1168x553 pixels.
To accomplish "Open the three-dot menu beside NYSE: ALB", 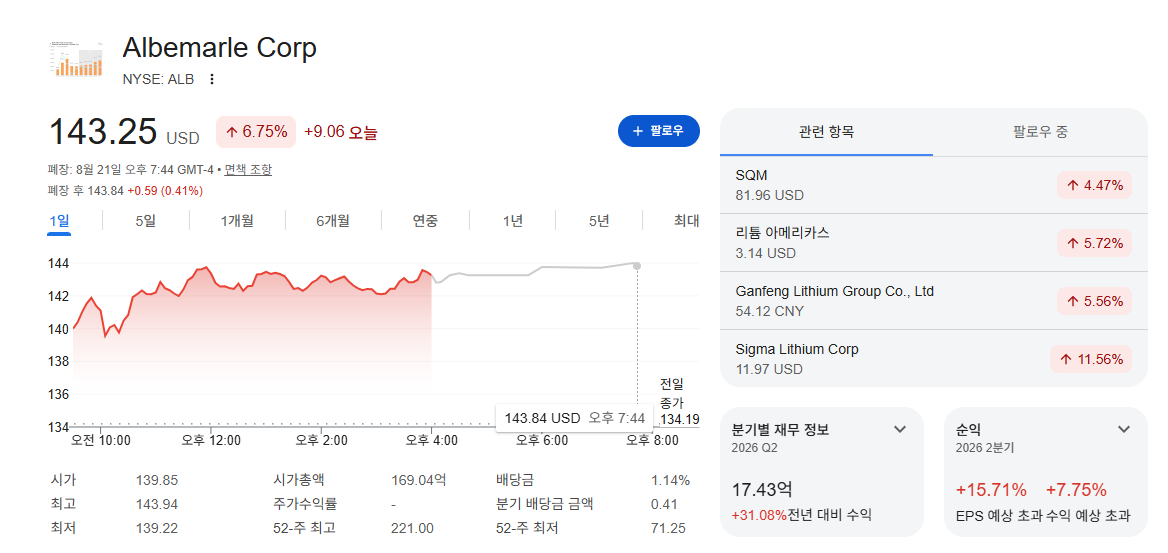I will click(212, 79).
